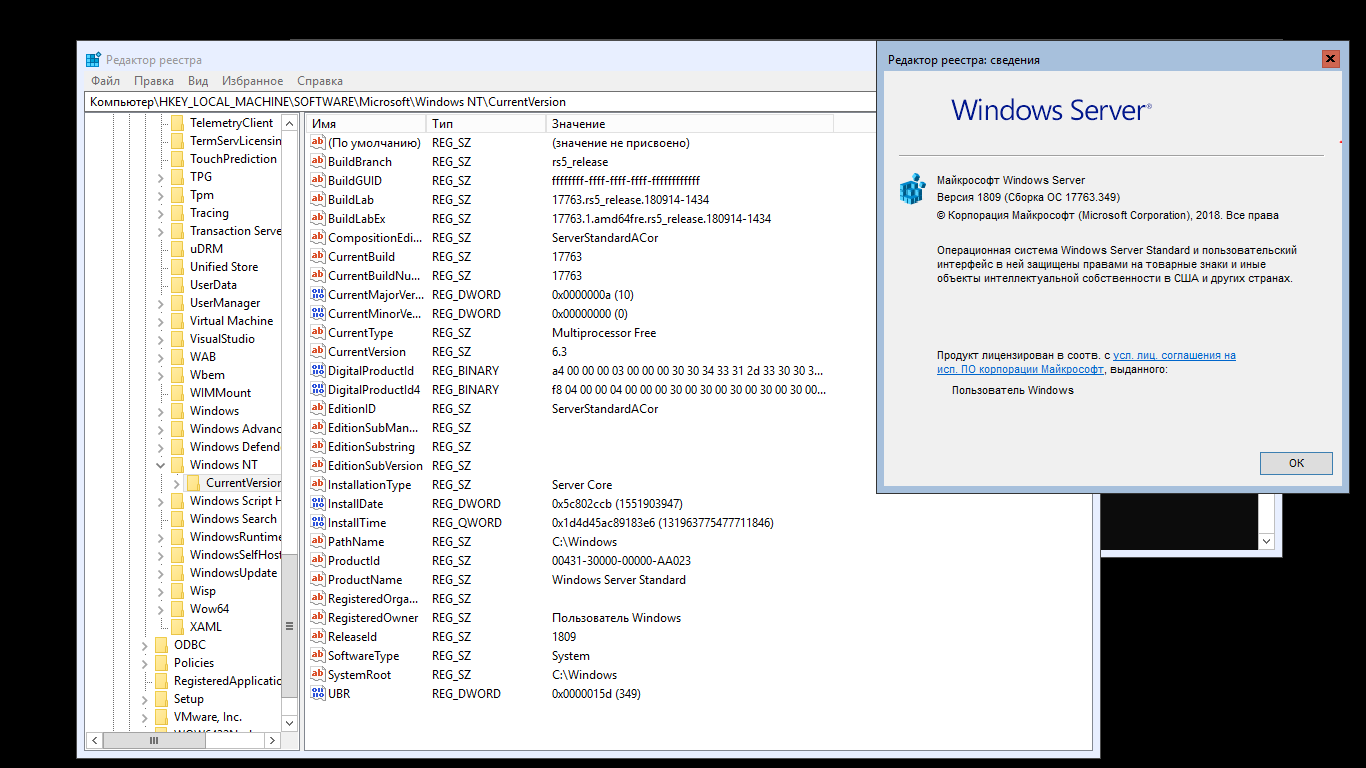Select the Windows Search tree key
Image resolution: width=1366 pixels, height=768 pixels.
coord(233,519)
